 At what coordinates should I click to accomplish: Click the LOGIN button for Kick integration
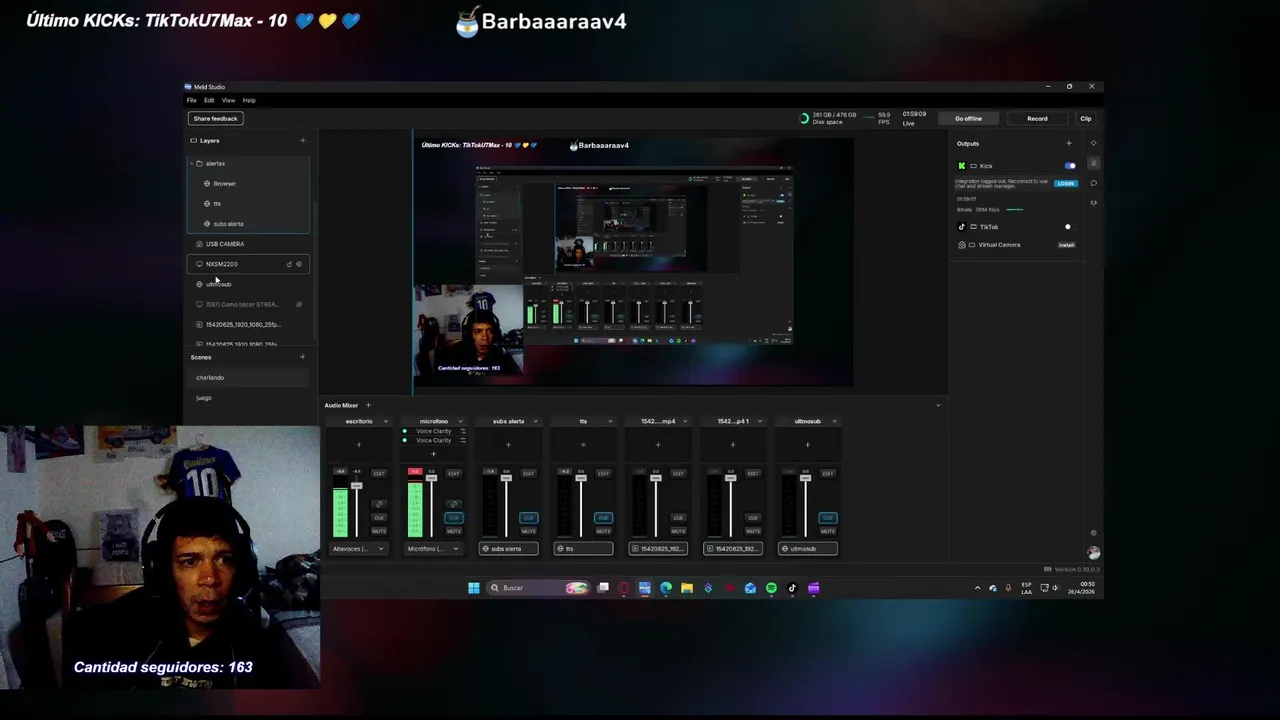[1066, 183]
